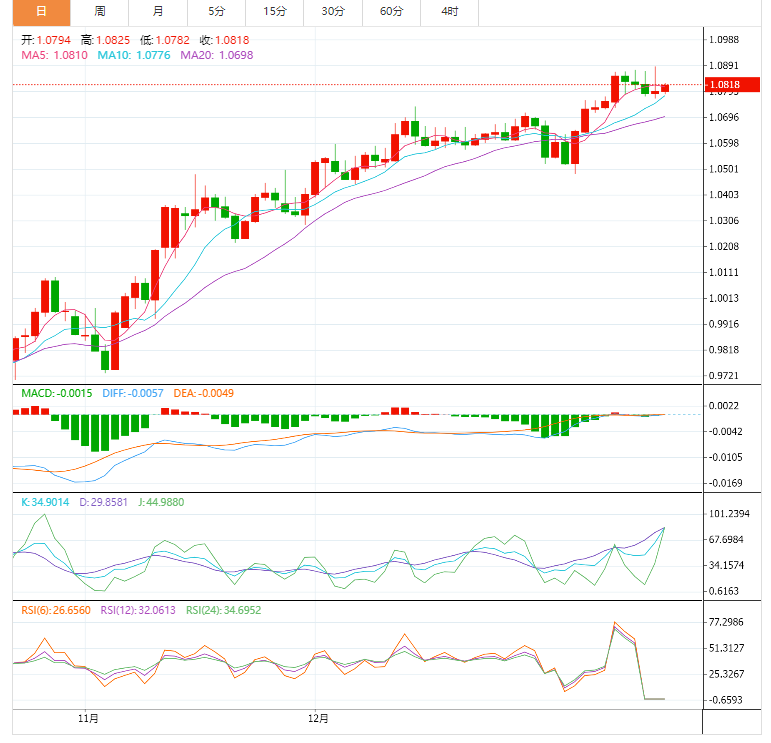The image size is (771, 743).
Task: Switch to the 5分 interval tab
Action: point(217,12)
